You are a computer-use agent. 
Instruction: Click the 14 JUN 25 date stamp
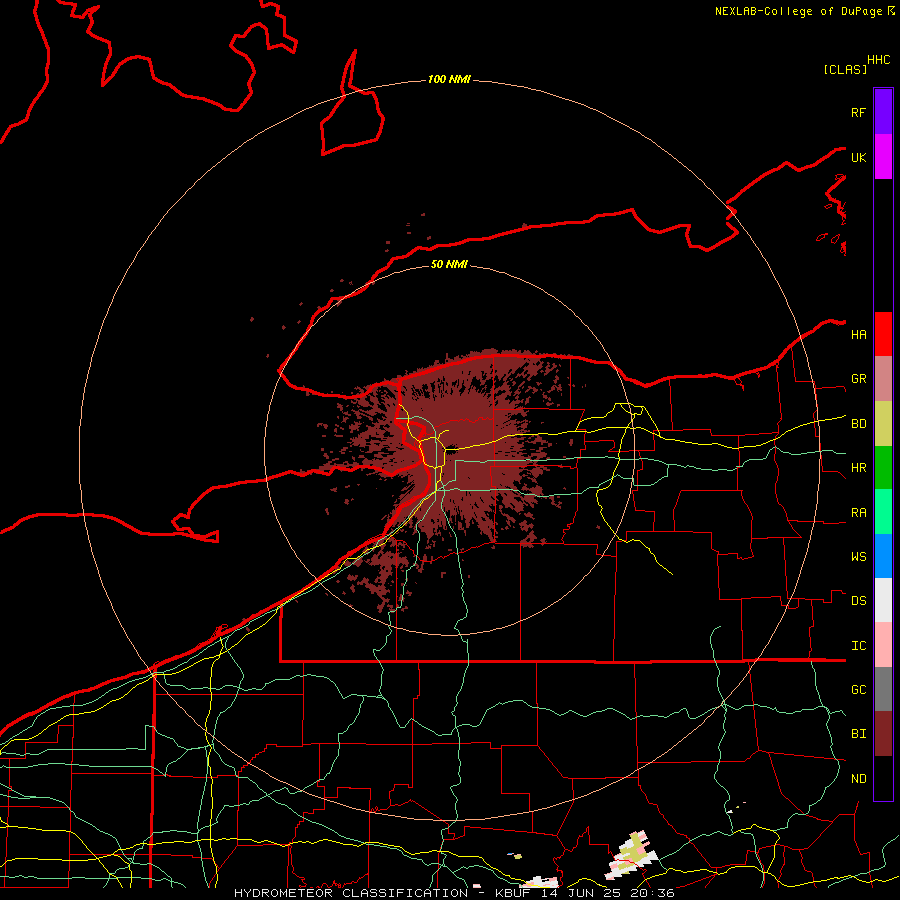(581, 893)
